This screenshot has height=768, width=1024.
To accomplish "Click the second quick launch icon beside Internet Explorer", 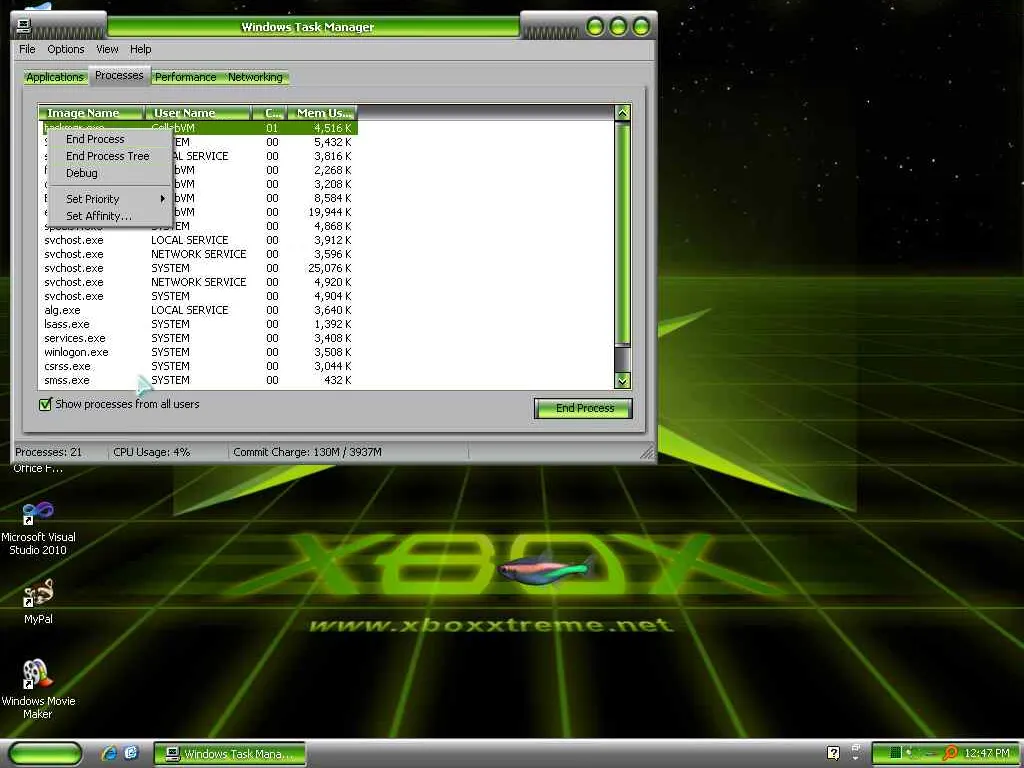I will point(131,753).
